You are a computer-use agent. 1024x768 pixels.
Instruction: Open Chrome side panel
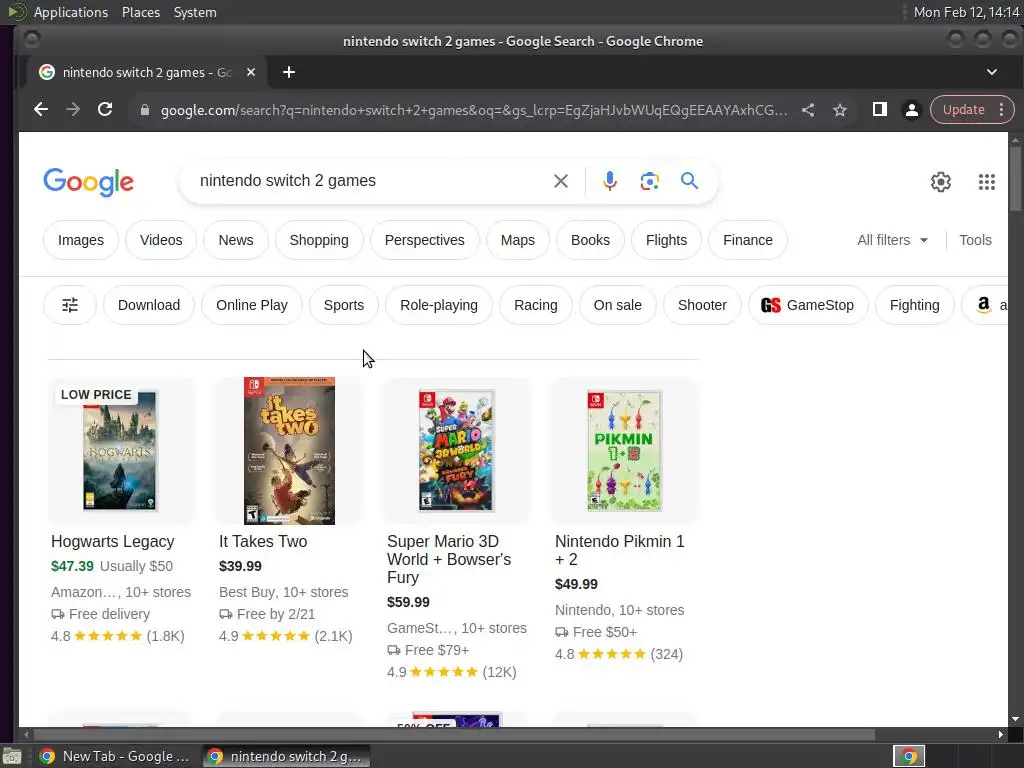click(880, 110)
